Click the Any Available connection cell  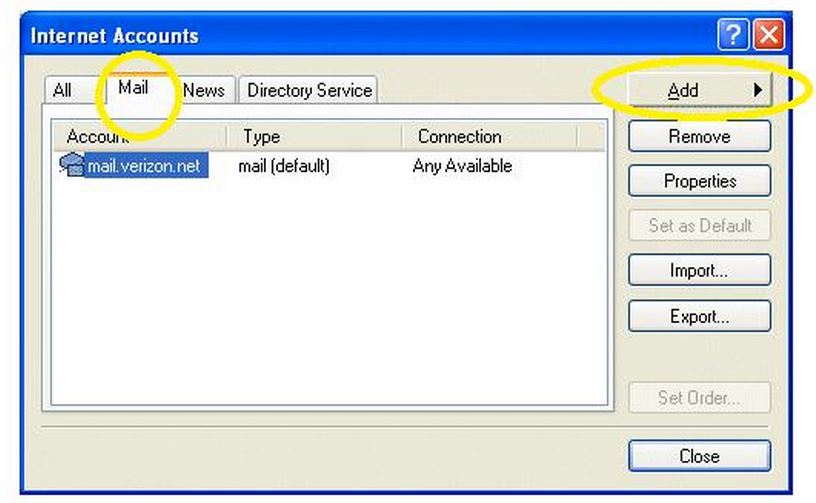point(462,166)
